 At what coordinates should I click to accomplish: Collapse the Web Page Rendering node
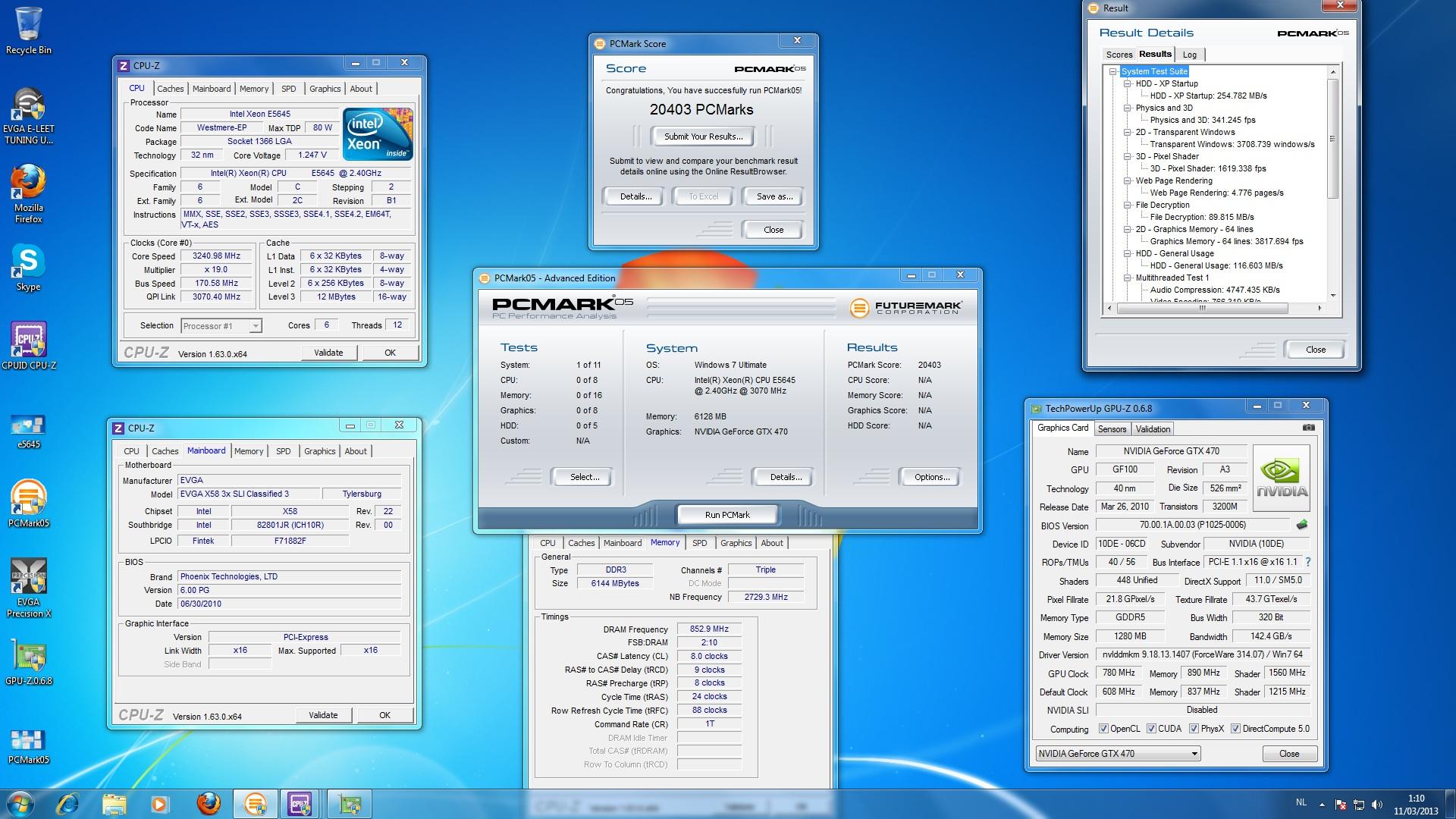[1128, 180]
